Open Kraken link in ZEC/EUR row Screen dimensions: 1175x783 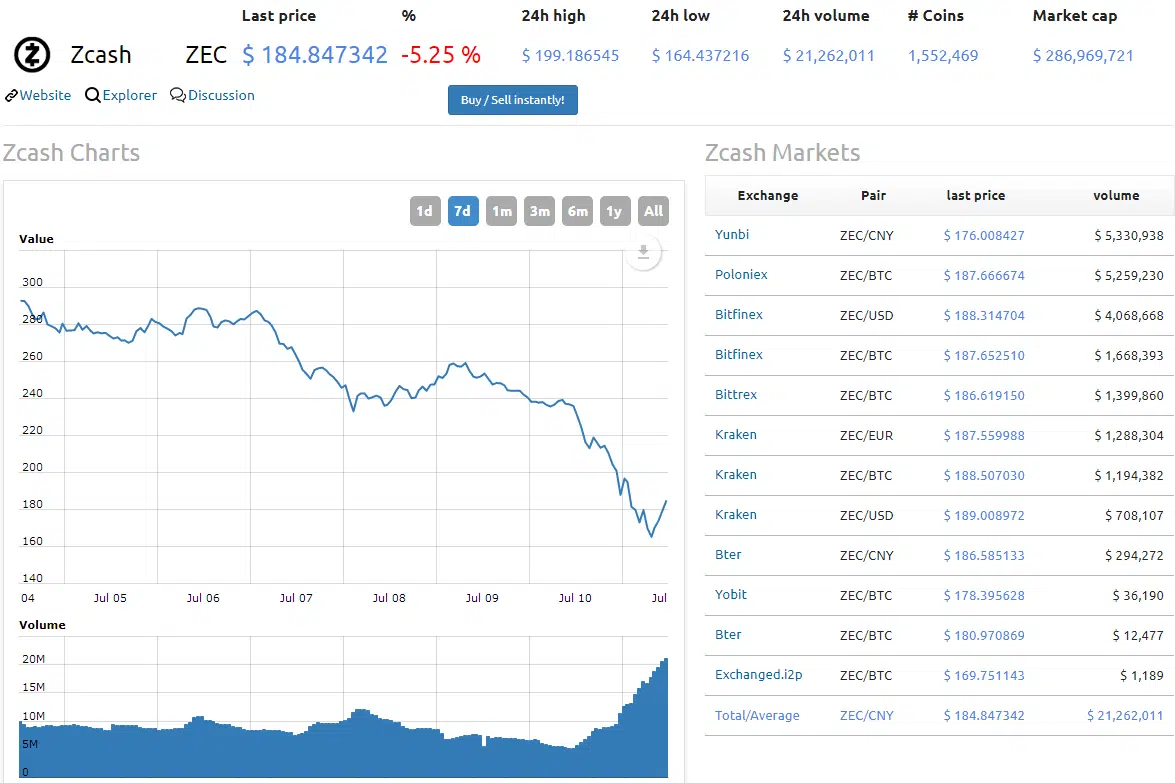coord(736,435)
